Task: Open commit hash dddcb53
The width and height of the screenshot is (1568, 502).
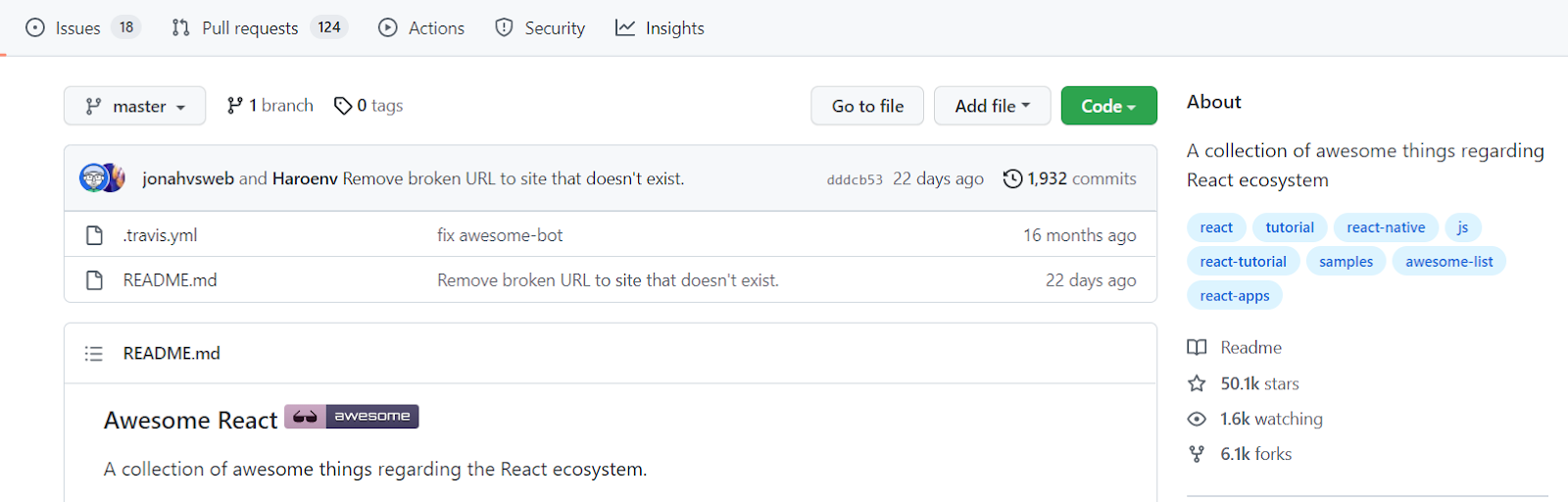Action: pos(855,179)
